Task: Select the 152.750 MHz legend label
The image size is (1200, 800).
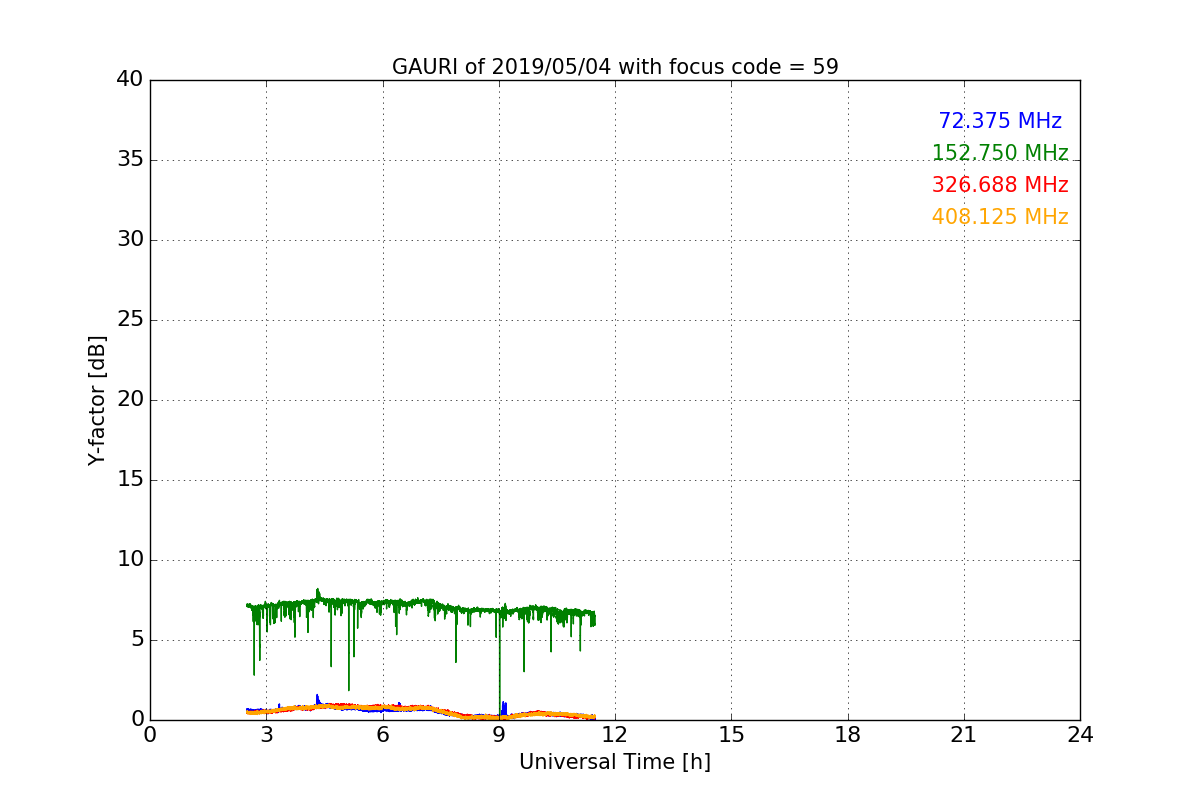Action: (1000, 153)
